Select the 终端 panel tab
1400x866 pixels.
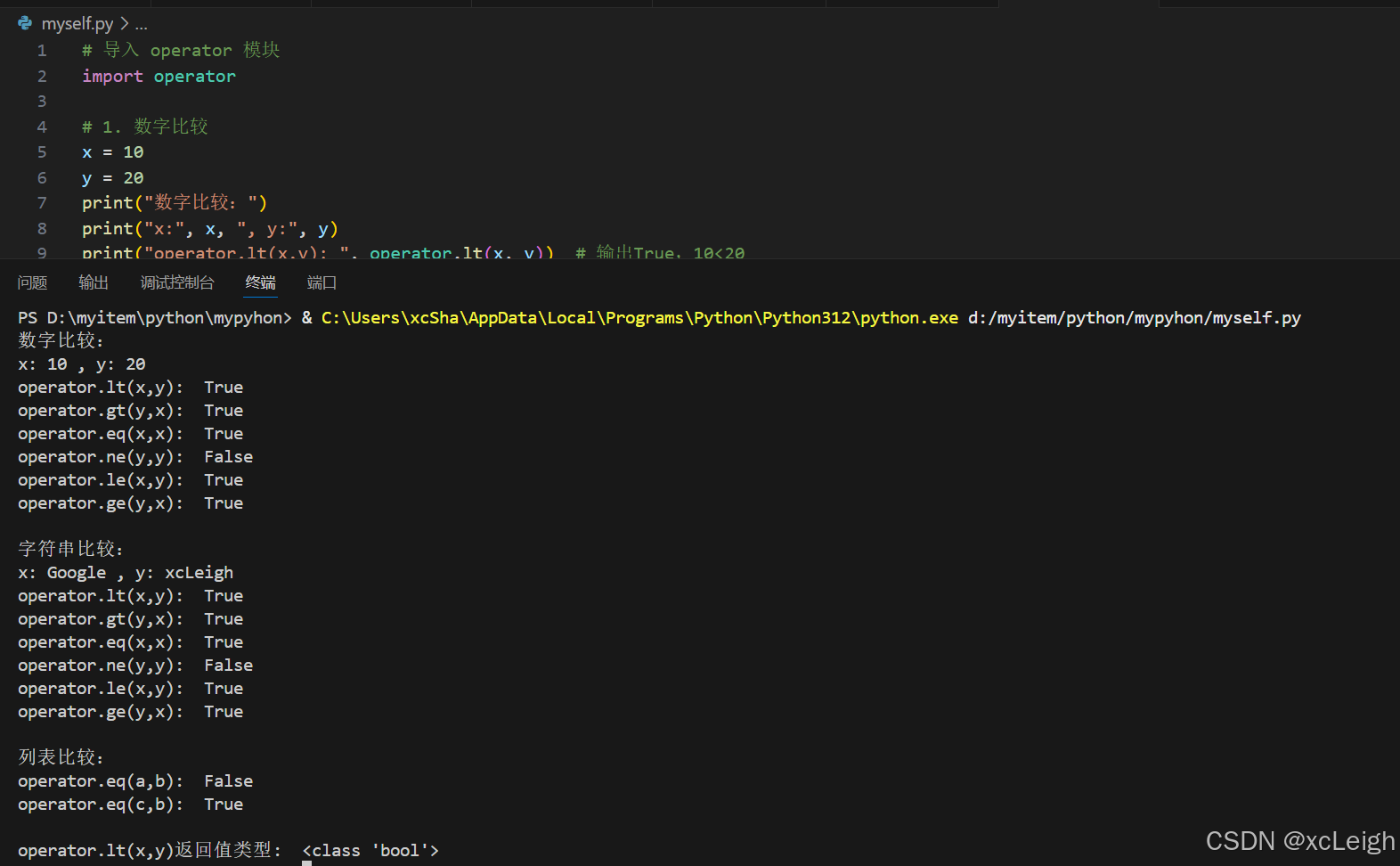261,282
